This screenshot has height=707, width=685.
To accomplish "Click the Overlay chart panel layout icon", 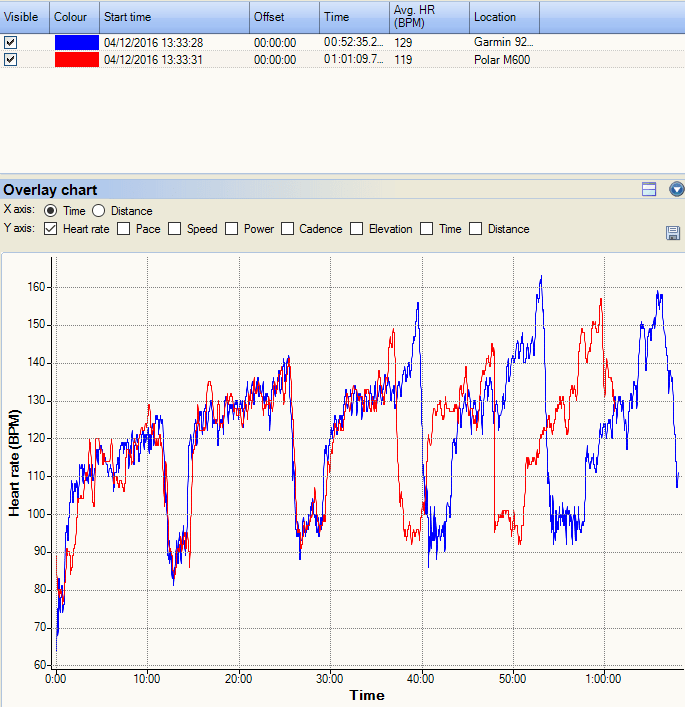I will tap(649, 189).
